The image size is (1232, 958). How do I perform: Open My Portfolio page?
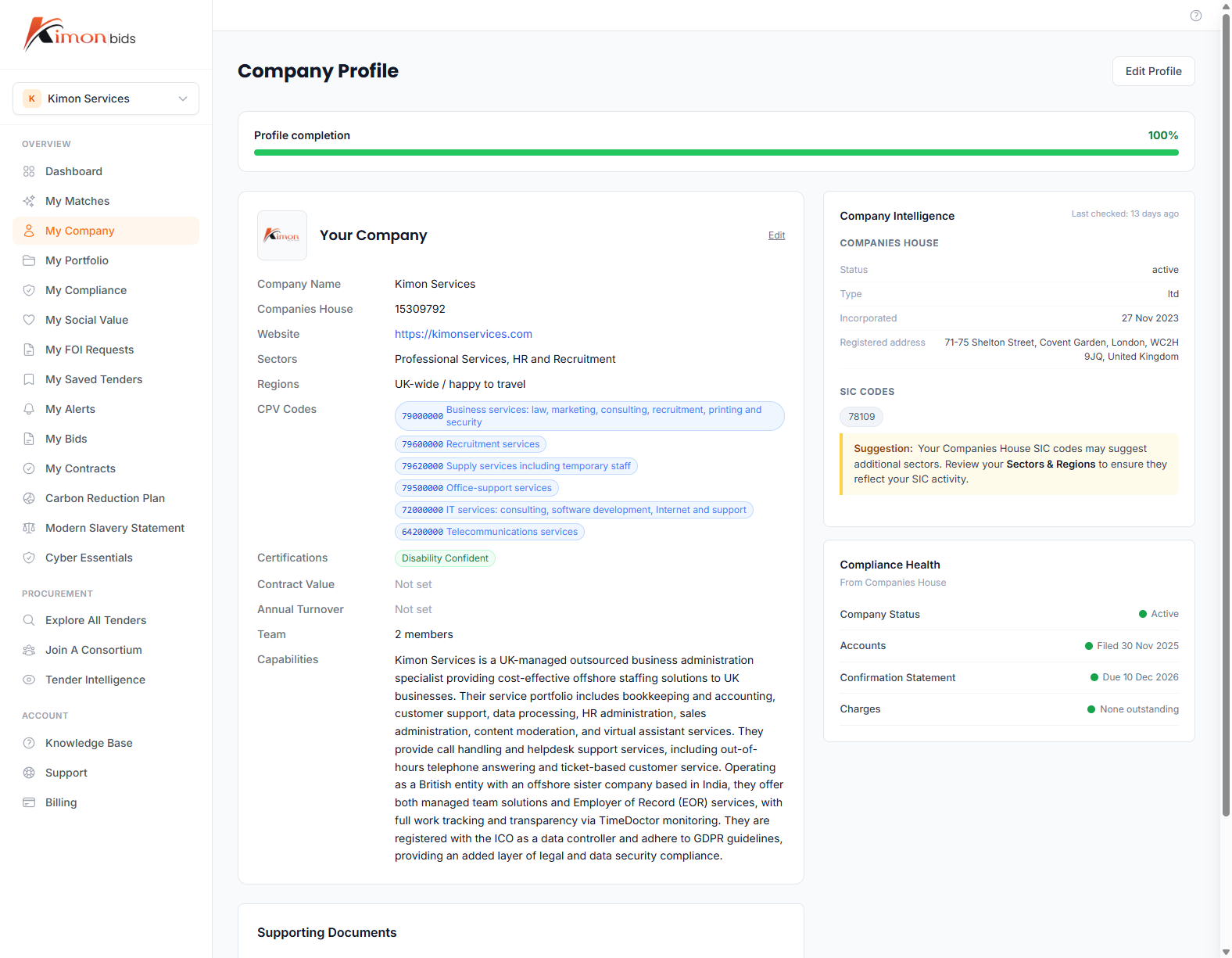click(106, 260)
